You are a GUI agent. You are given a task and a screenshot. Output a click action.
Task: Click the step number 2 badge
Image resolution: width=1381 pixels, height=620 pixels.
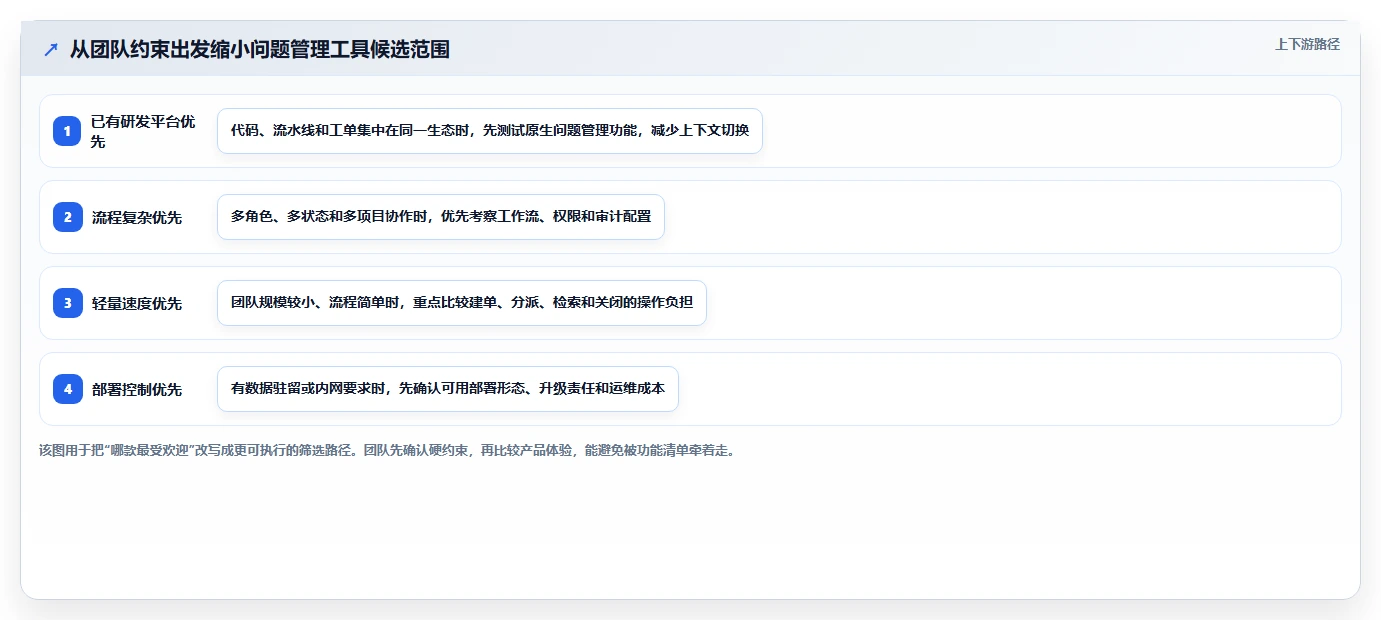tap(68, 217)
